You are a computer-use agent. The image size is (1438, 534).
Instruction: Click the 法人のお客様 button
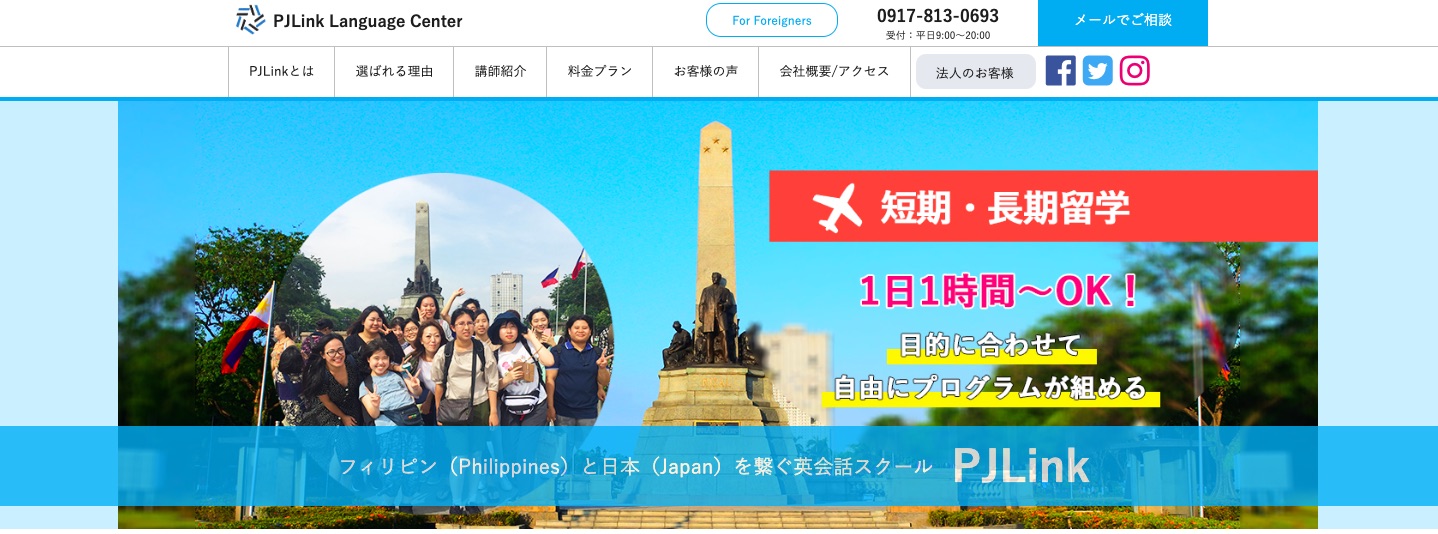click(975, 72)
